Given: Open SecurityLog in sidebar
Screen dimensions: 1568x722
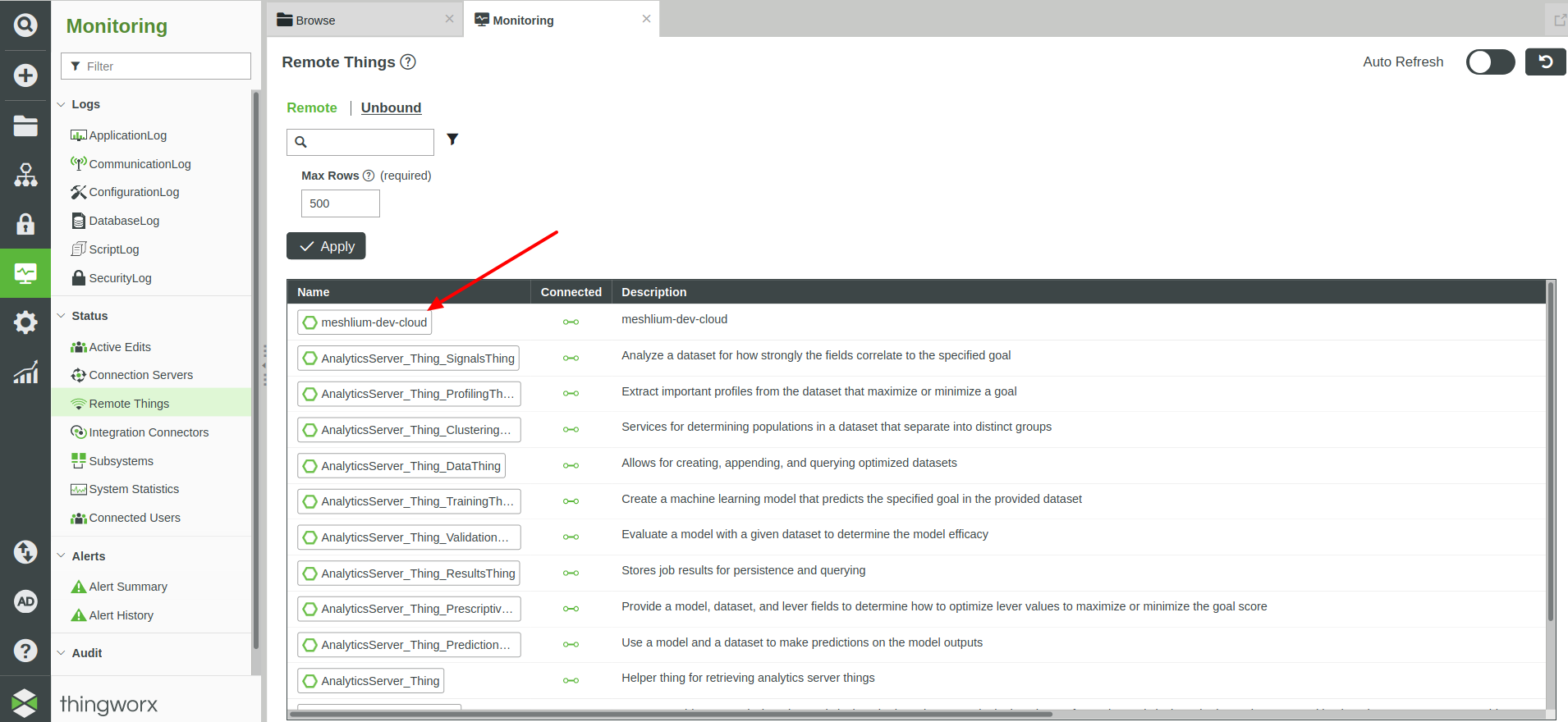Looking at the screenshot, I should (112, 278).
